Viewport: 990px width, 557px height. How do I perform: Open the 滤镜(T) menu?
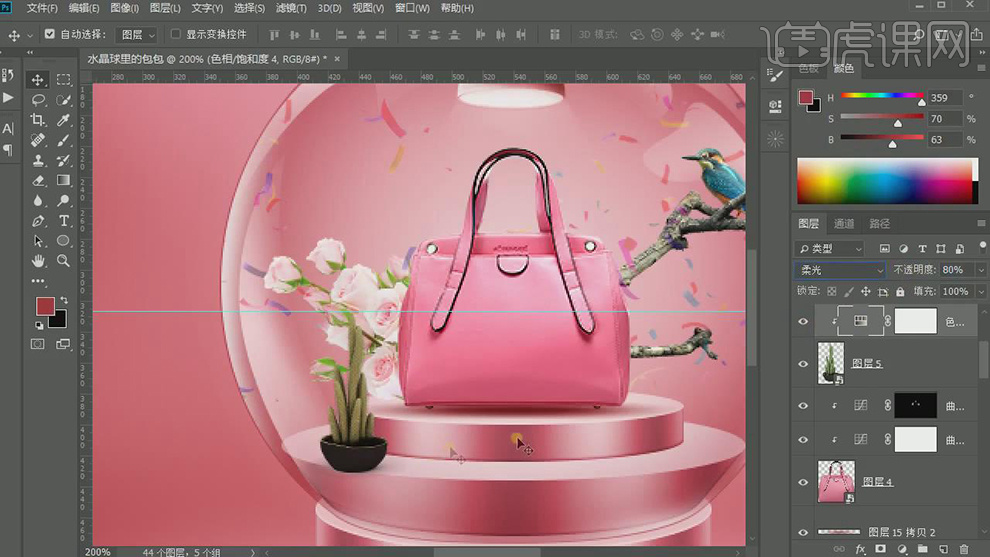(x=291, y=8)
